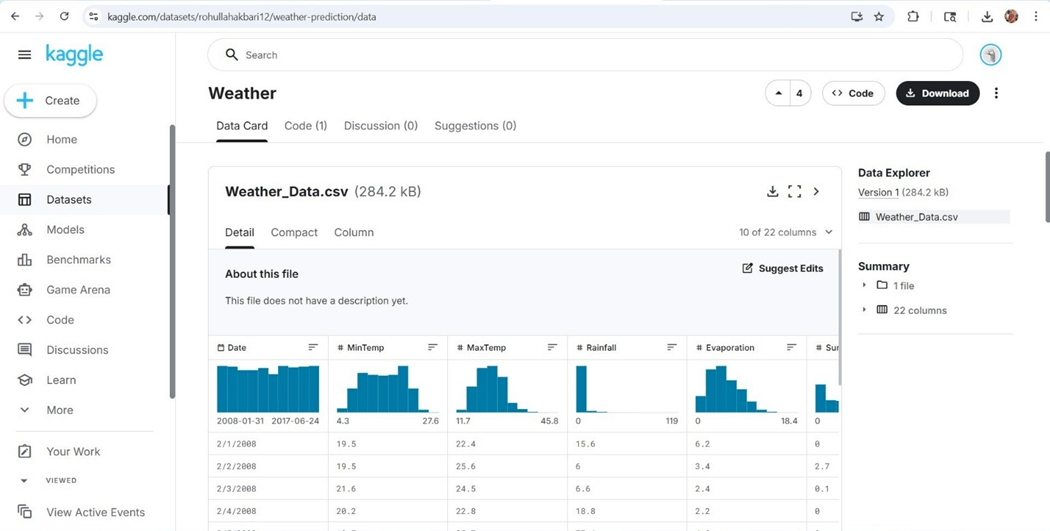
Task: Expand the 22 columns summary item
Action: click(865, 310)
